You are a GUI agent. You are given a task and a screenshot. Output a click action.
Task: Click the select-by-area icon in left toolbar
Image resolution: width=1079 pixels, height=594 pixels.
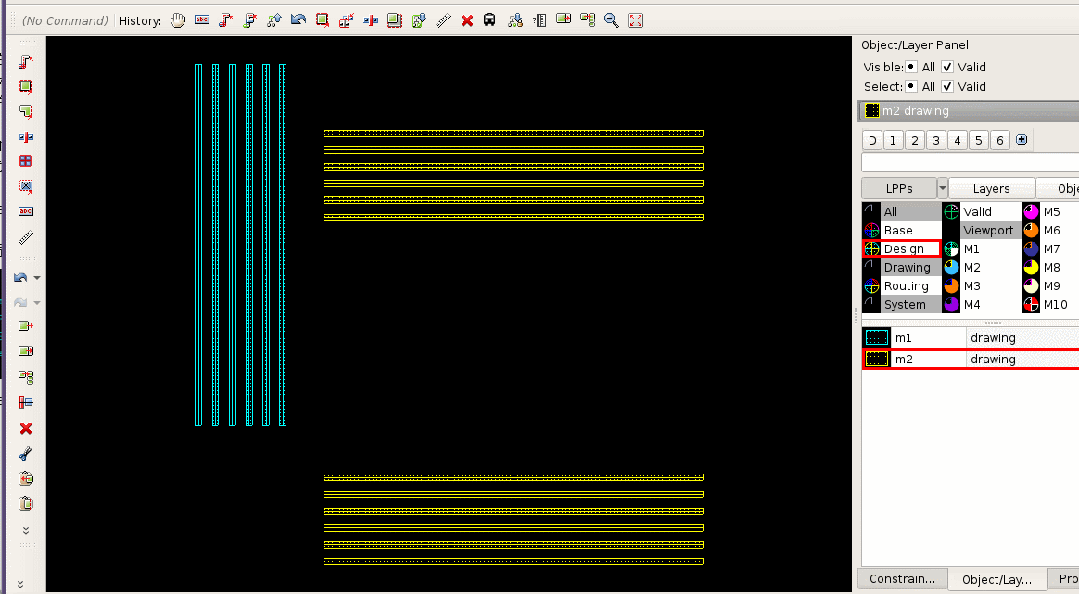click(x=25, y=187)
